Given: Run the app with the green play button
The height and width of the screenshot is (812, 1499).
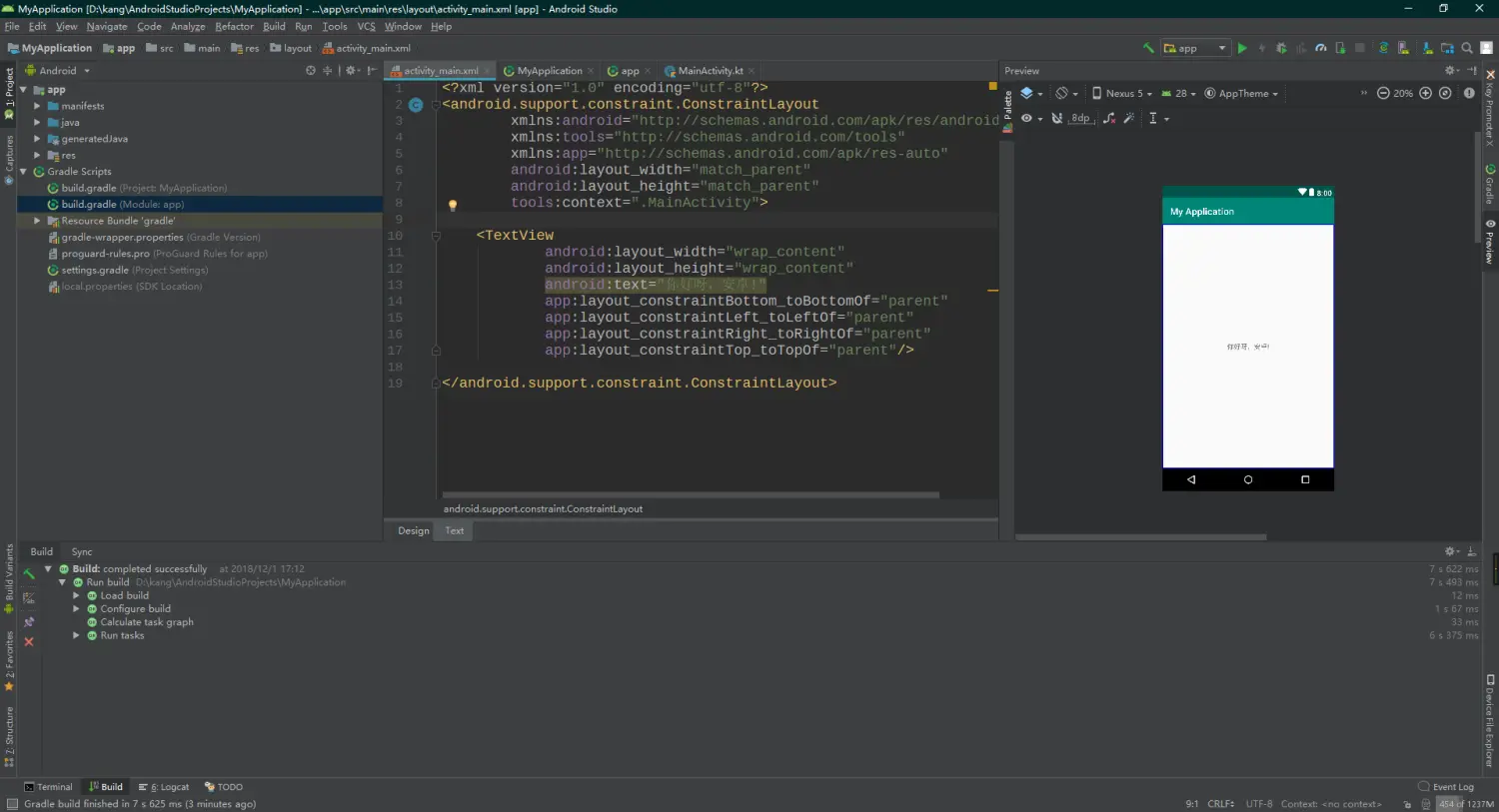Looking at the screenshot, I should click(1242, 48).
